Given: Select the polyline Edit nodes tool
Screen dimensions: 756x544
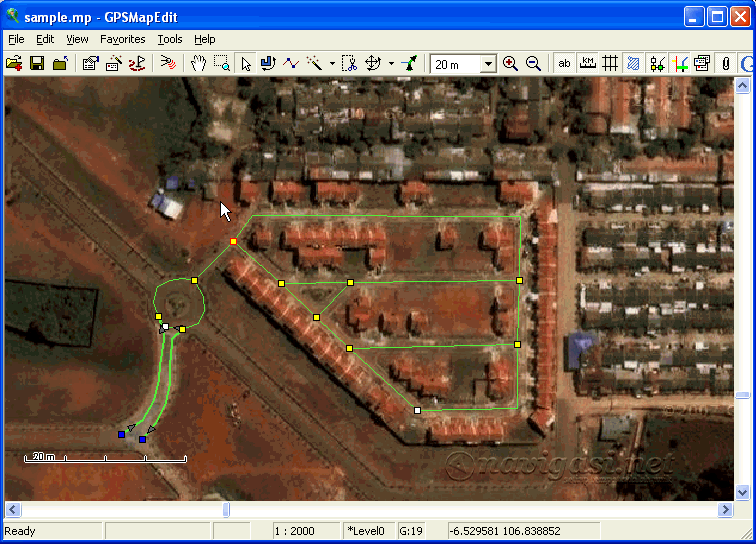Looking at the screenshot, I should pos(291,63).
